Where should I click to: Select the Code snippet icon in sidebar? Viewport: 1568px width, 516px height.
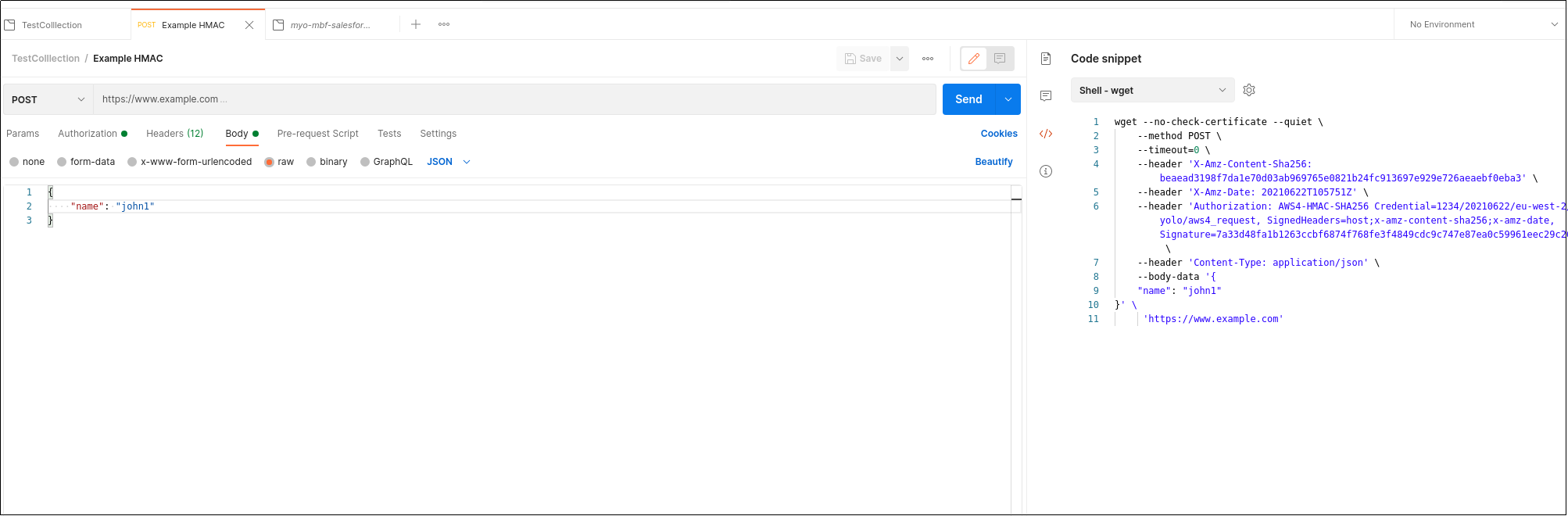coord(1046,134)
